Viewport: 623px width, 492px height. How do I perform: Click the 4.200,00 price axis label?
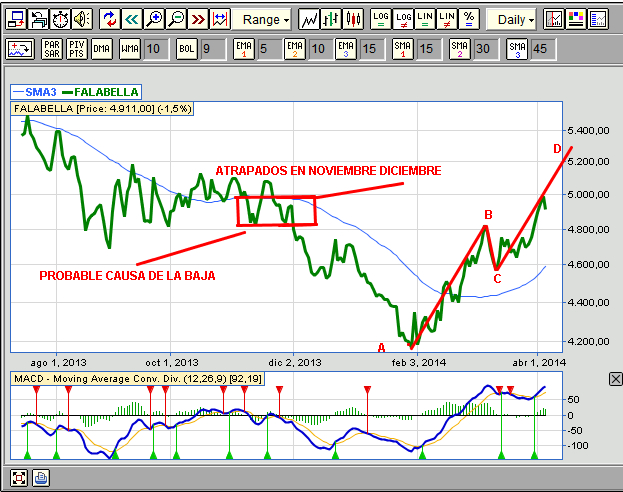tap(588, 341)
